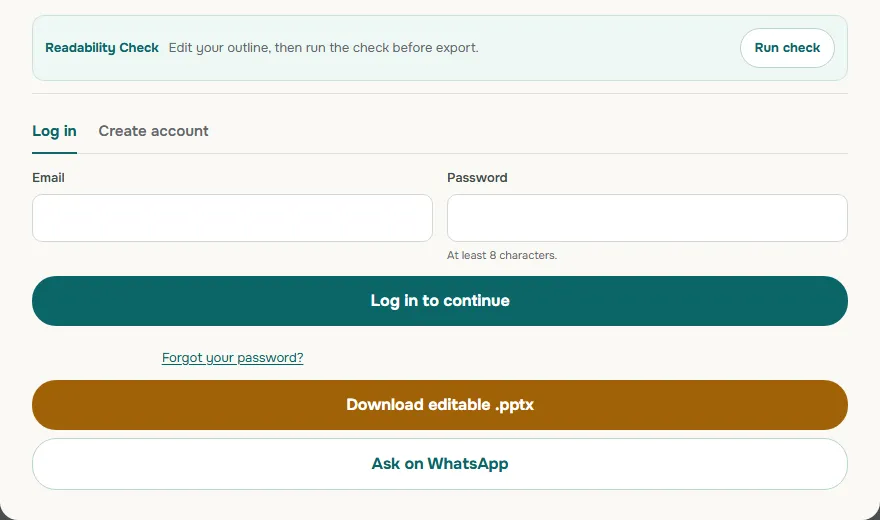Click the Run check button
This screenshot has height=520, width=880.
pos(787,48)
